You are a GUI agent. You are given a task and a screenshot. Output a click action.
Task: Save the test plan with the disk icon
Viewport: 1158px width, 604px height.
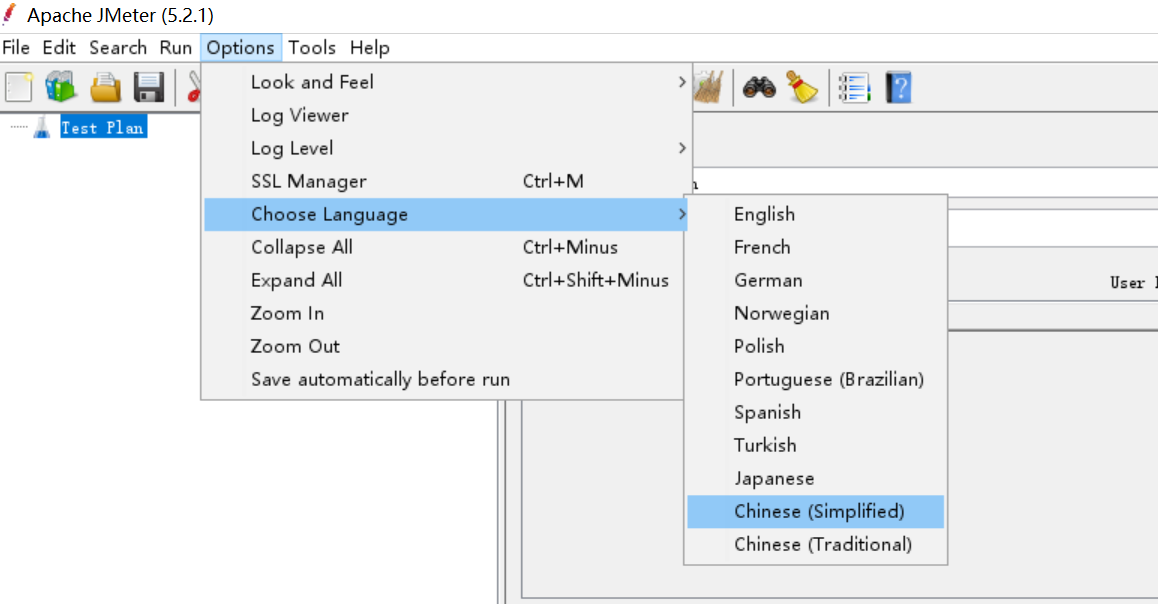pos(149,87)
